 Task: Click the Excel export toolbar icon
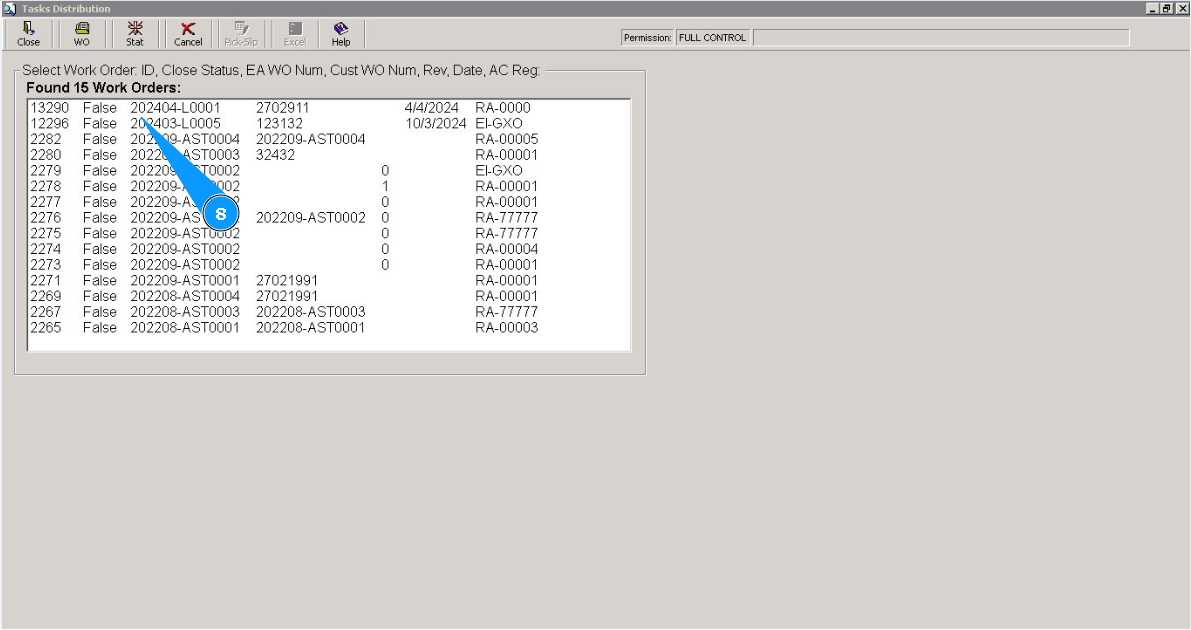click(x=295, y=34)
